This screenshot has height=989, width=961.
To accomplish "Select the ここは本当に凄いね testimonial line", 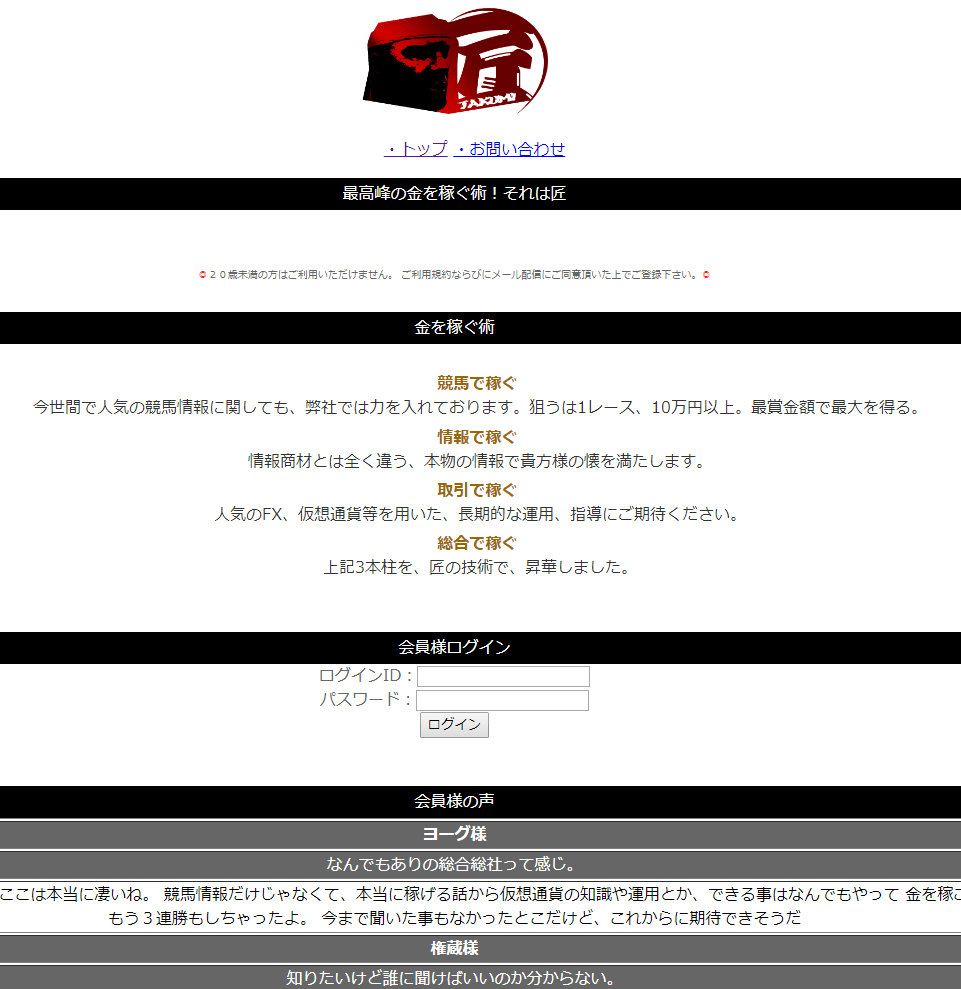I will coord(480,894).
